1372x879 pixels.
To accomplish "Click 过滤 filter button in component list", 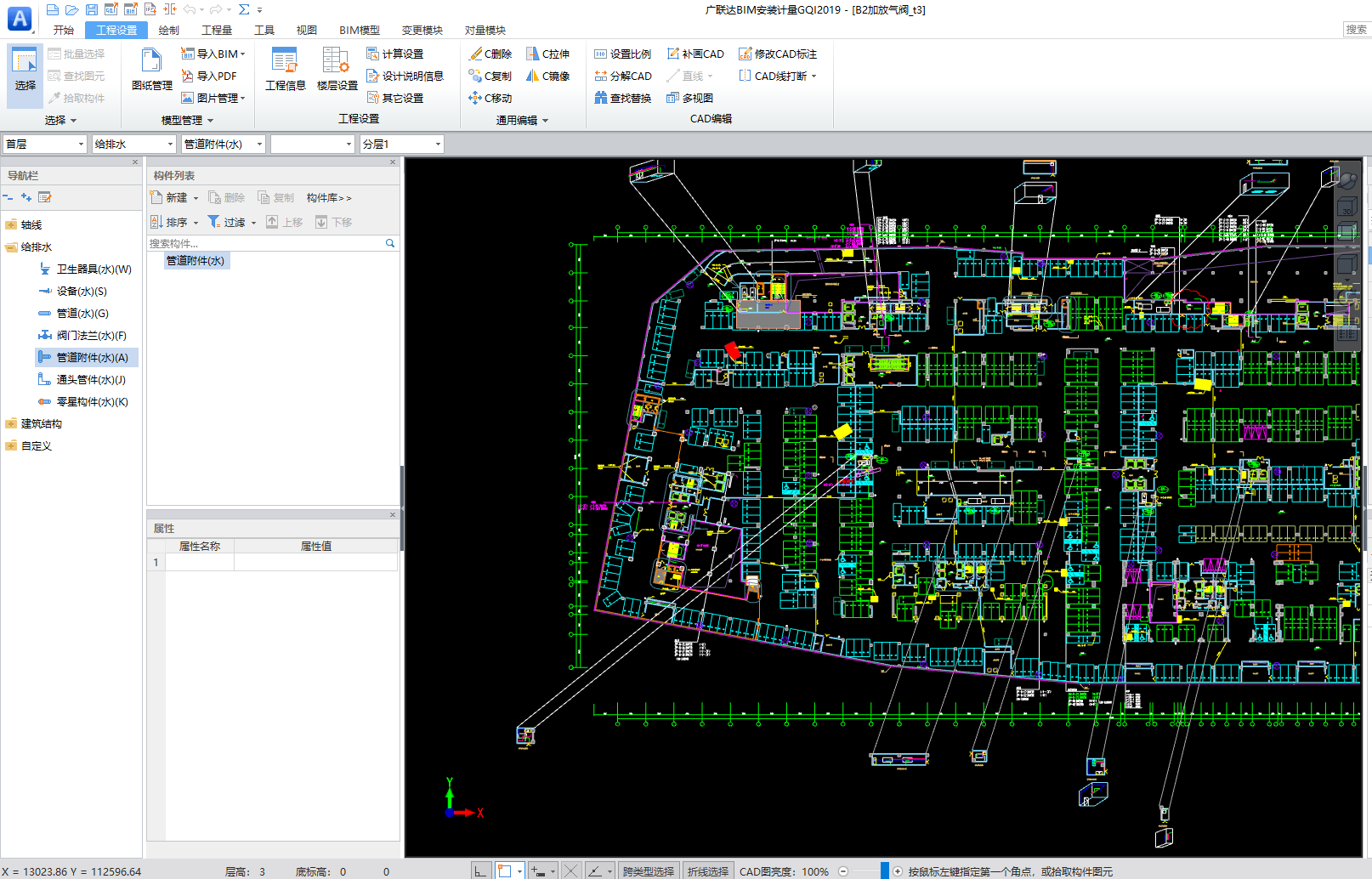I will [x=227, y=222].
